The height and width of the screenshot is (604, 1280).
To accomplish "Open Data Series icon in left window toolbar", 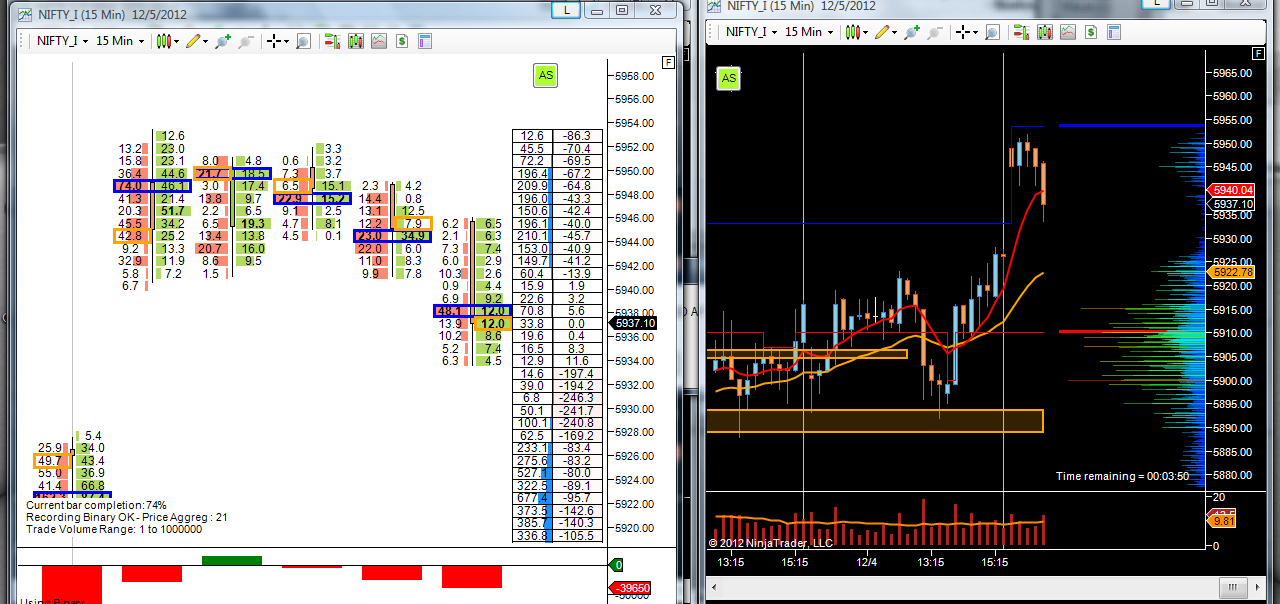I will (354, 41).
